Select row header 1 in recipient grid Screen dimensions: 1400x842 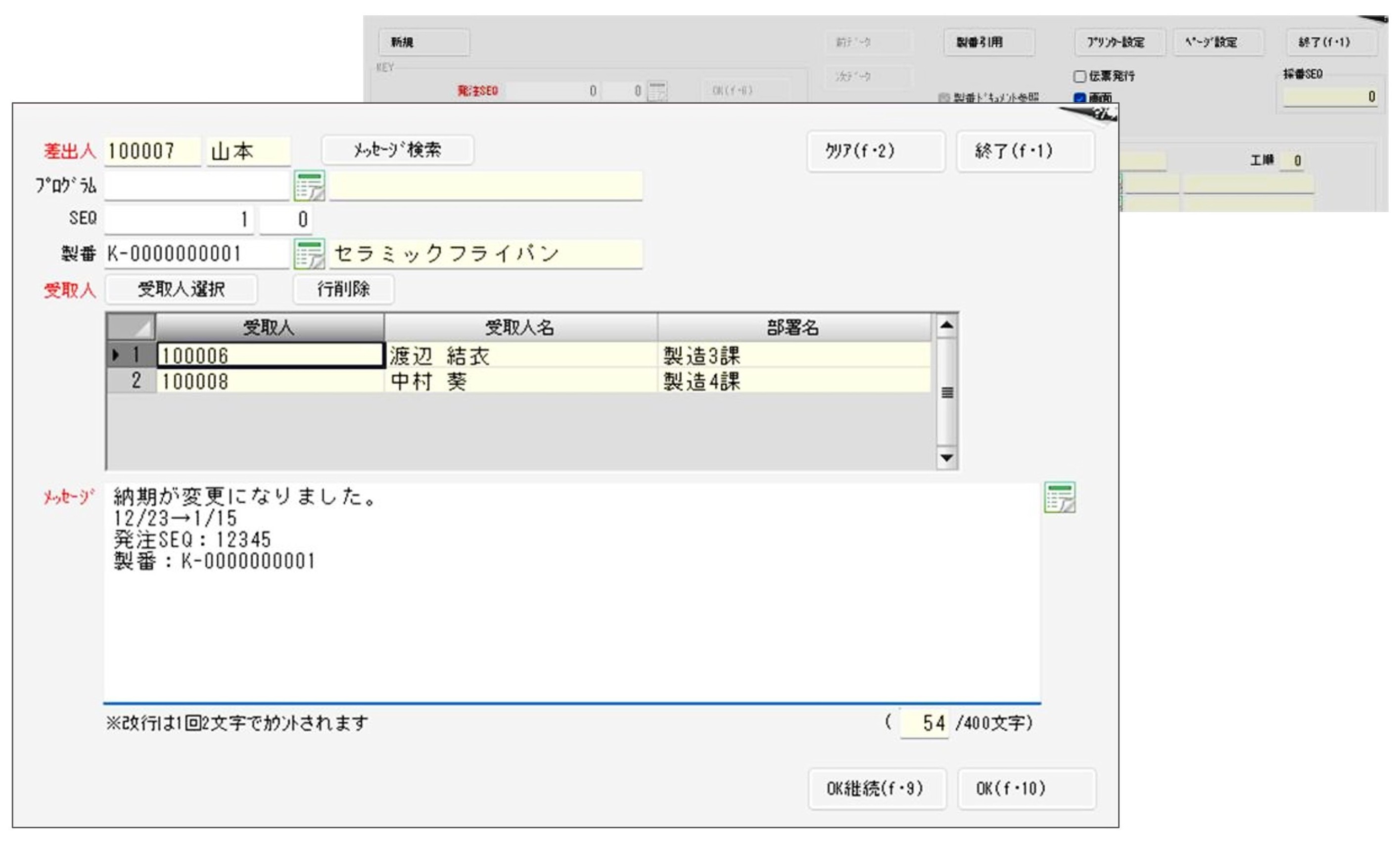pyautogui.click(x=131, y=355)
